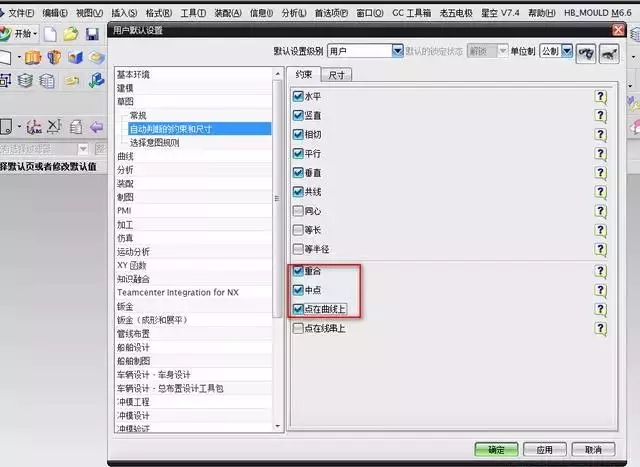Switch to the 尺寸 tab
This screenshot has width=640, height=467.
point(337,75)
